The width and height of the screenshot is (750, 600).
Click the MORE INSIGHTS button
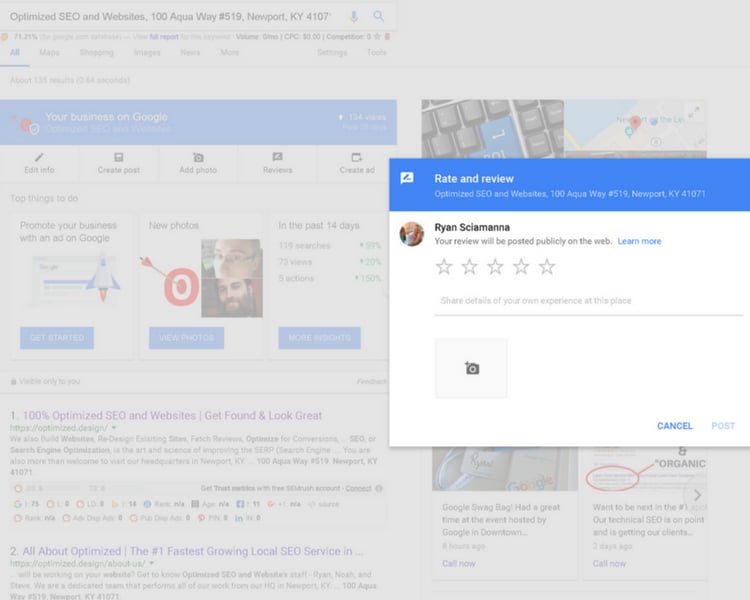point(320,338)
